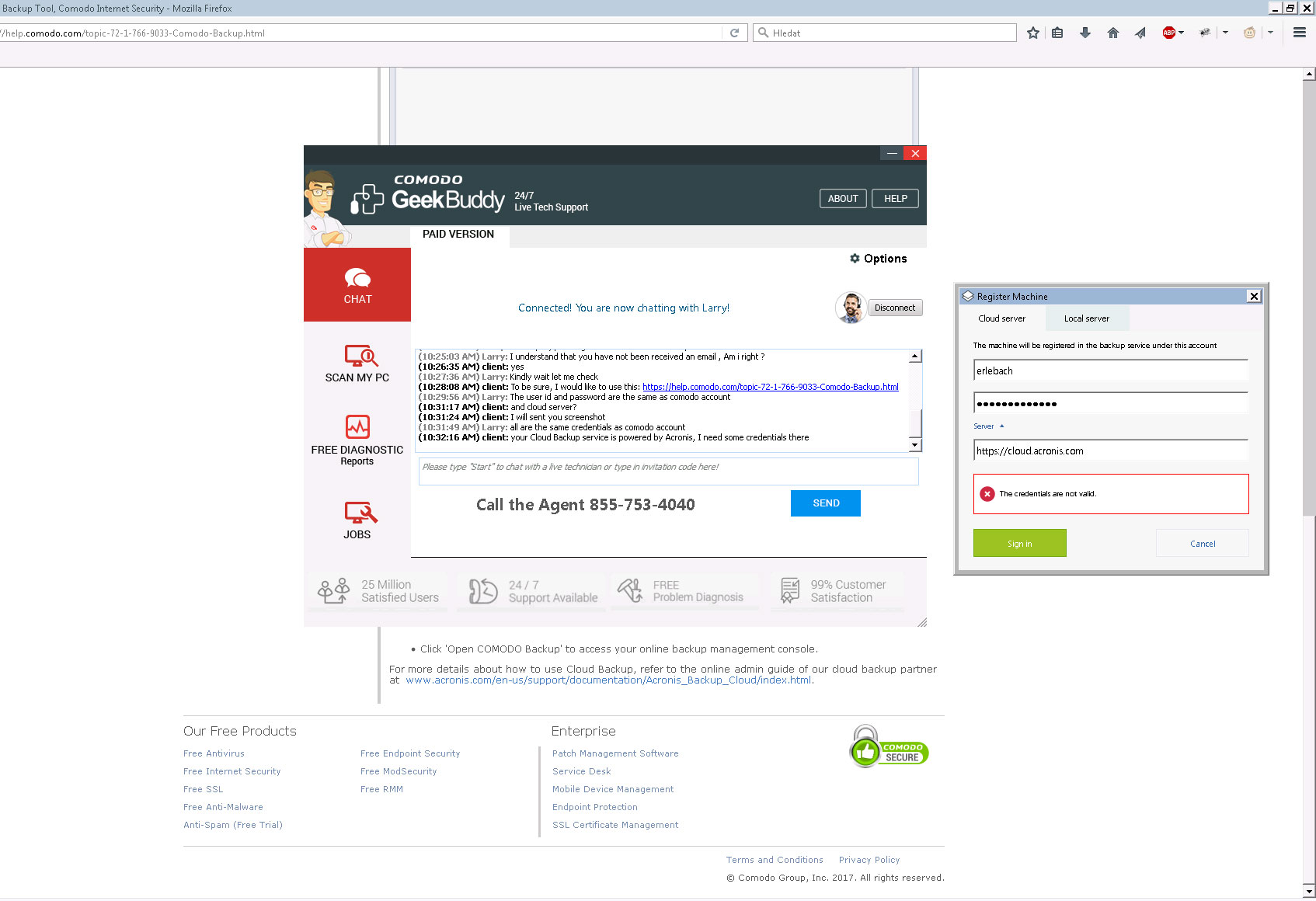Click the chat message input box
This screenshot has height=901, width=1316.
[668, 471]
